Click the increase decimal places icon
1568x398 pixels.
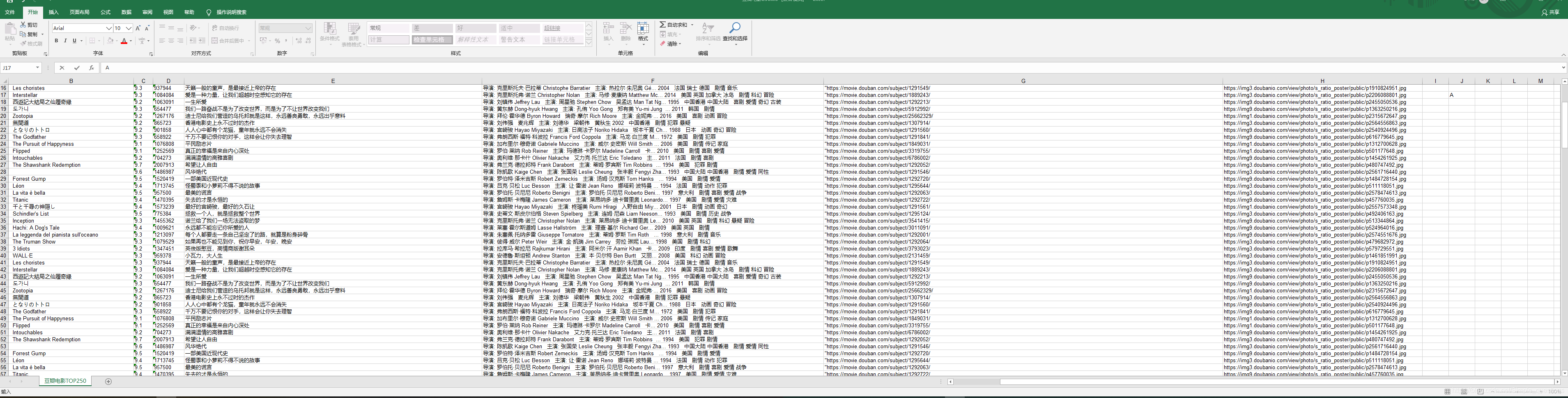coord(298,41)
